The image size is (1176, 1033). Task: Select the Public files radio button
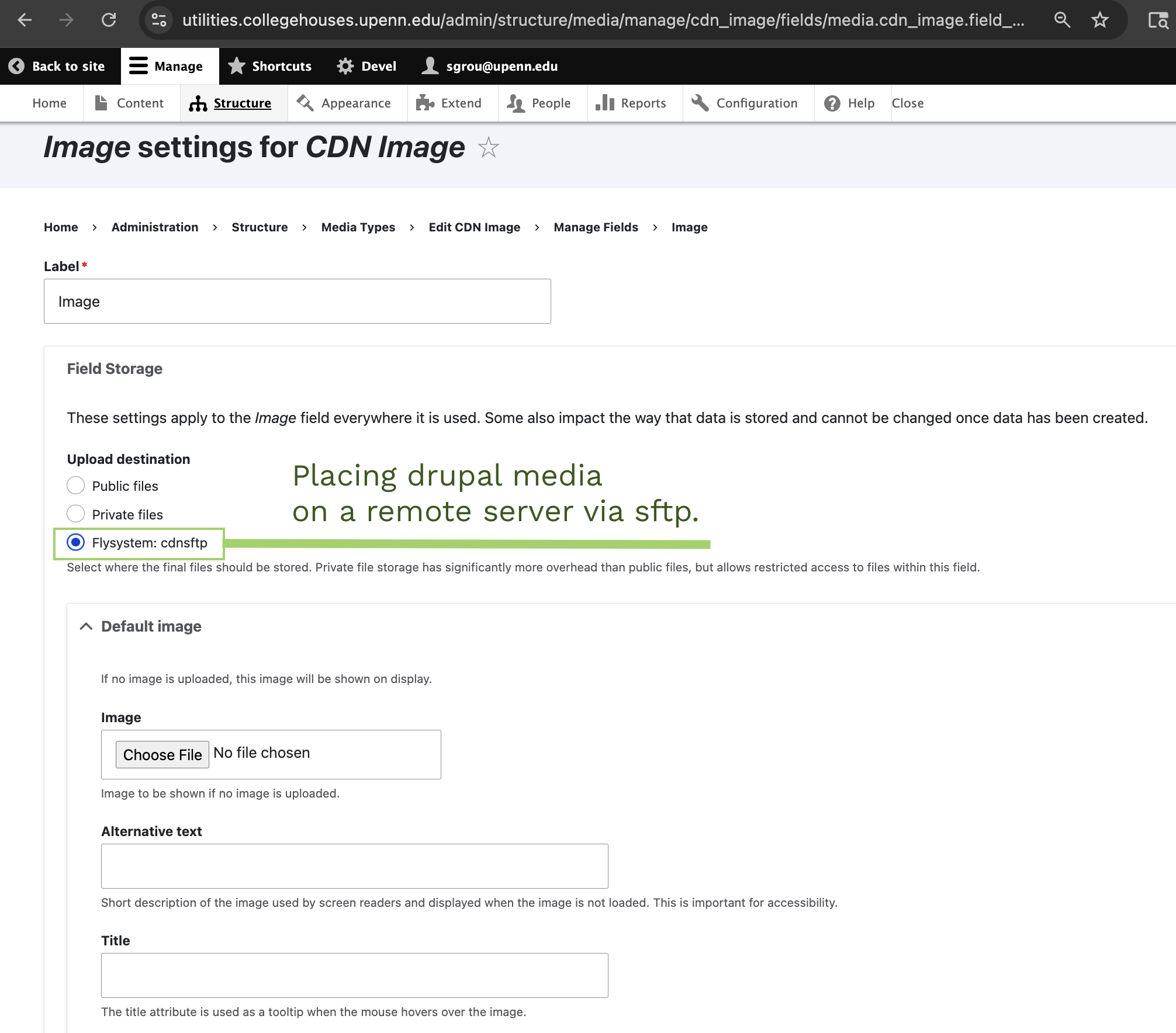(x=75, y=486)
